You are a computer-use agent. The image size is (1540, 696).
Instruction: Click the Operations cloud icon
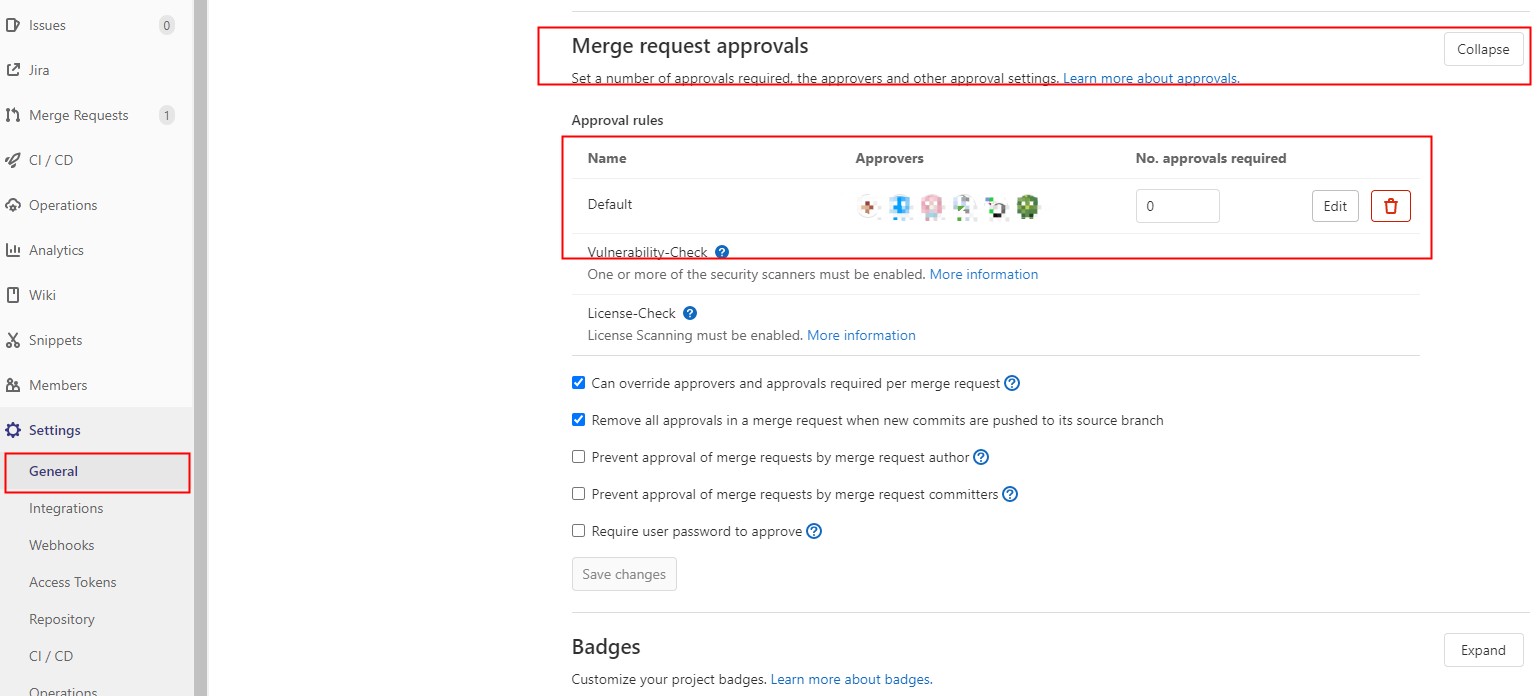13,205
